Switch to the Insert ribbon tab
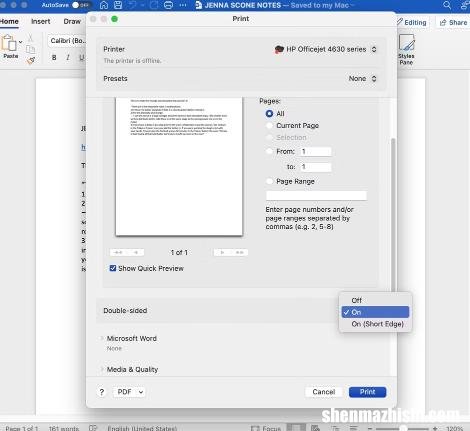Screen dimensions: 470x431 click(40, 22)
